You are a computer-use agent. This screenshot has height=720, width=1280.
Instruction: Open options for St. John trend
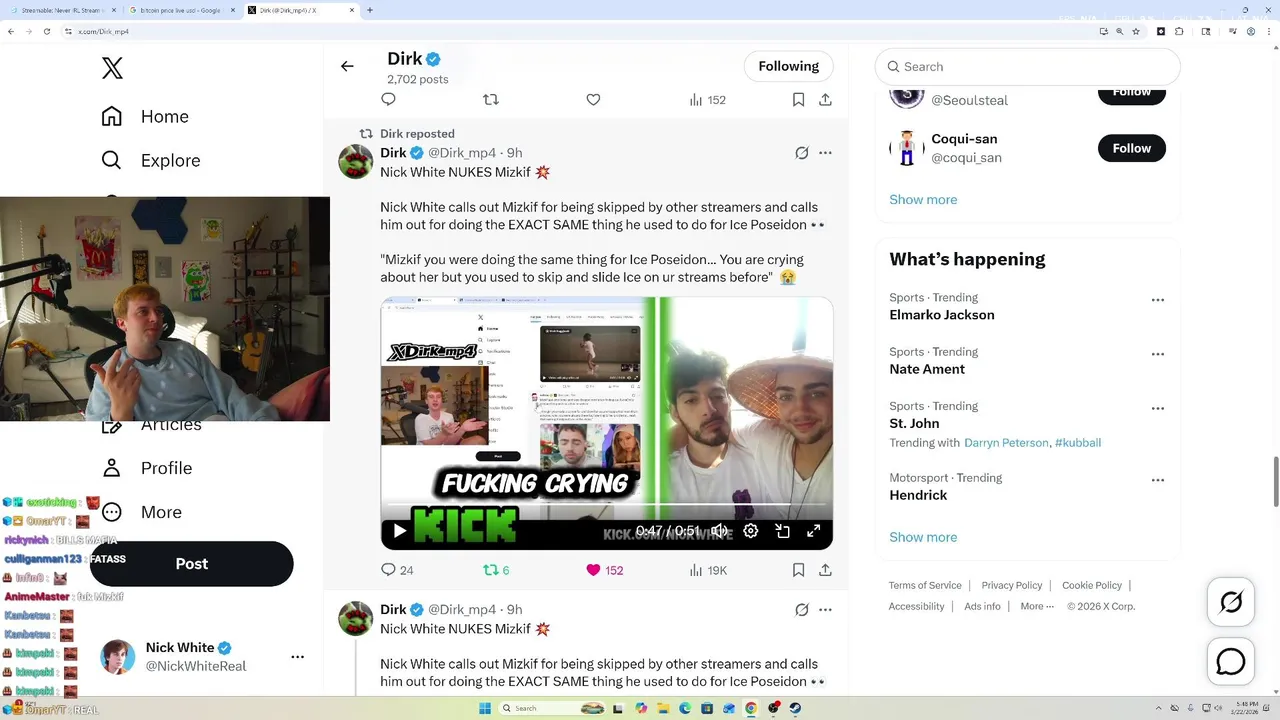tap(1158, 408)
